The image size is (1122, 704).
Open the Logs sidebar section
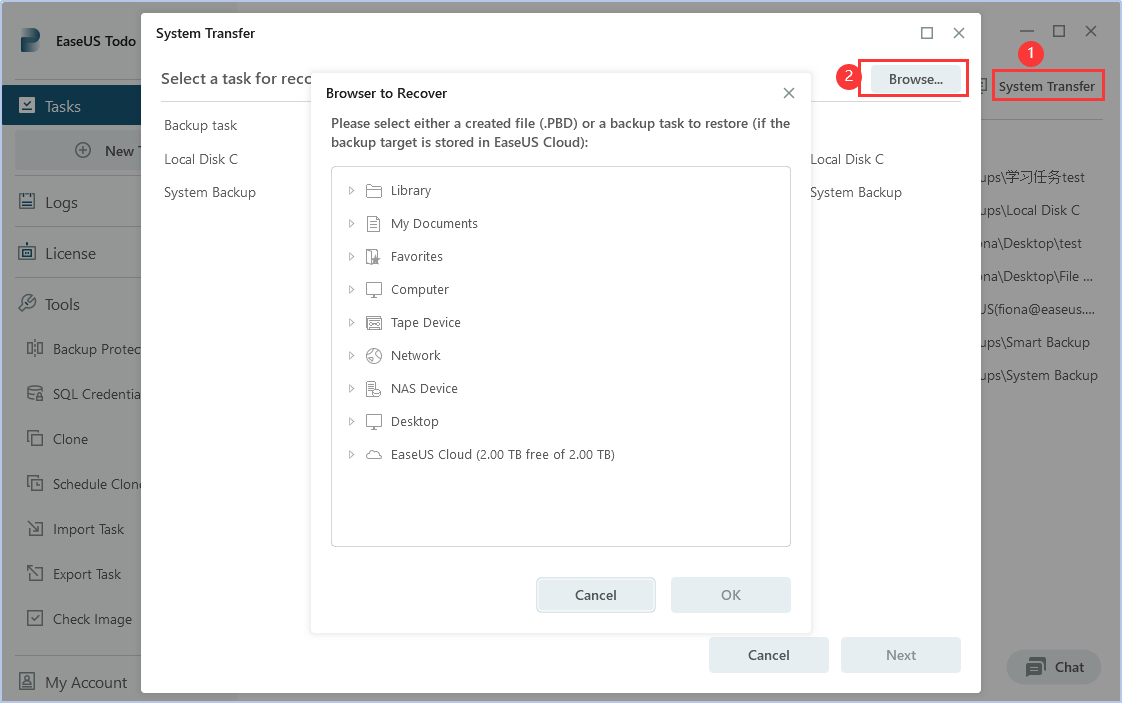(x=61, y=202)
